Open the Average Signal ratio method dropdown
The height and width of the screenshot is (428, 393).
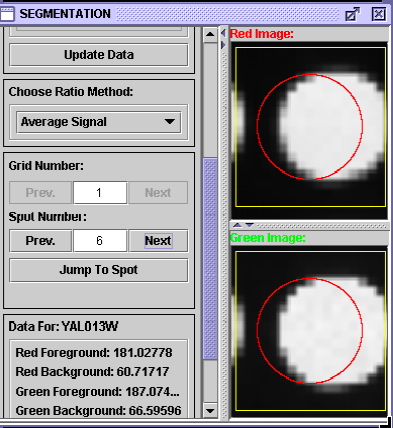click(99, 122)
